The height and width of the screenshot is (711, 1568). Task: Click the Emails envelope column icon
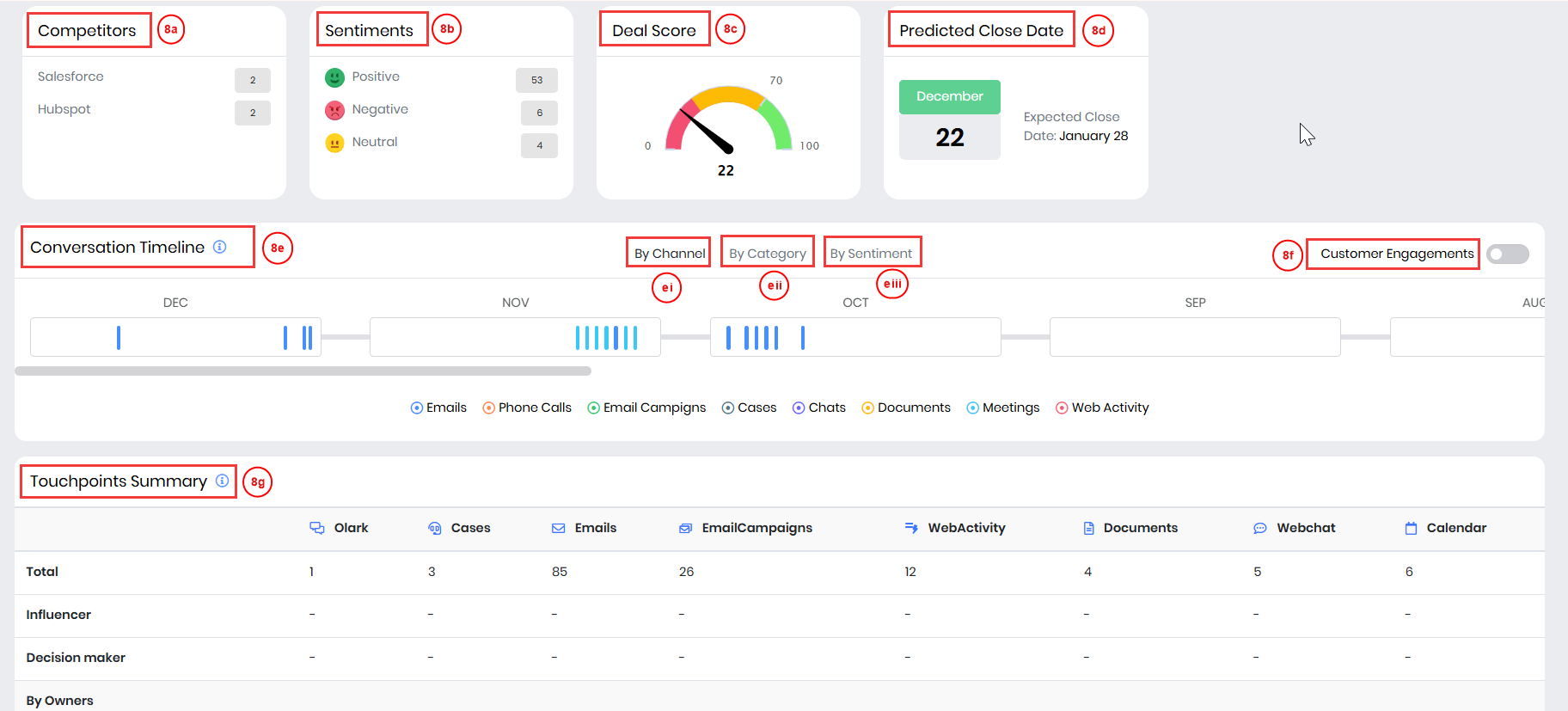[559, 528]
